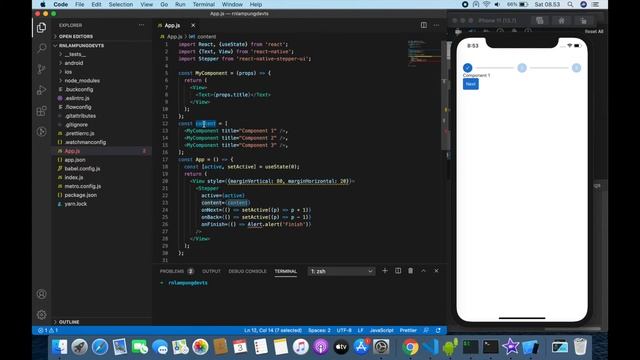The width and height of the screenshot is (640, 360).
Task: Open Safari from the Dock
Action: [100, 347]
